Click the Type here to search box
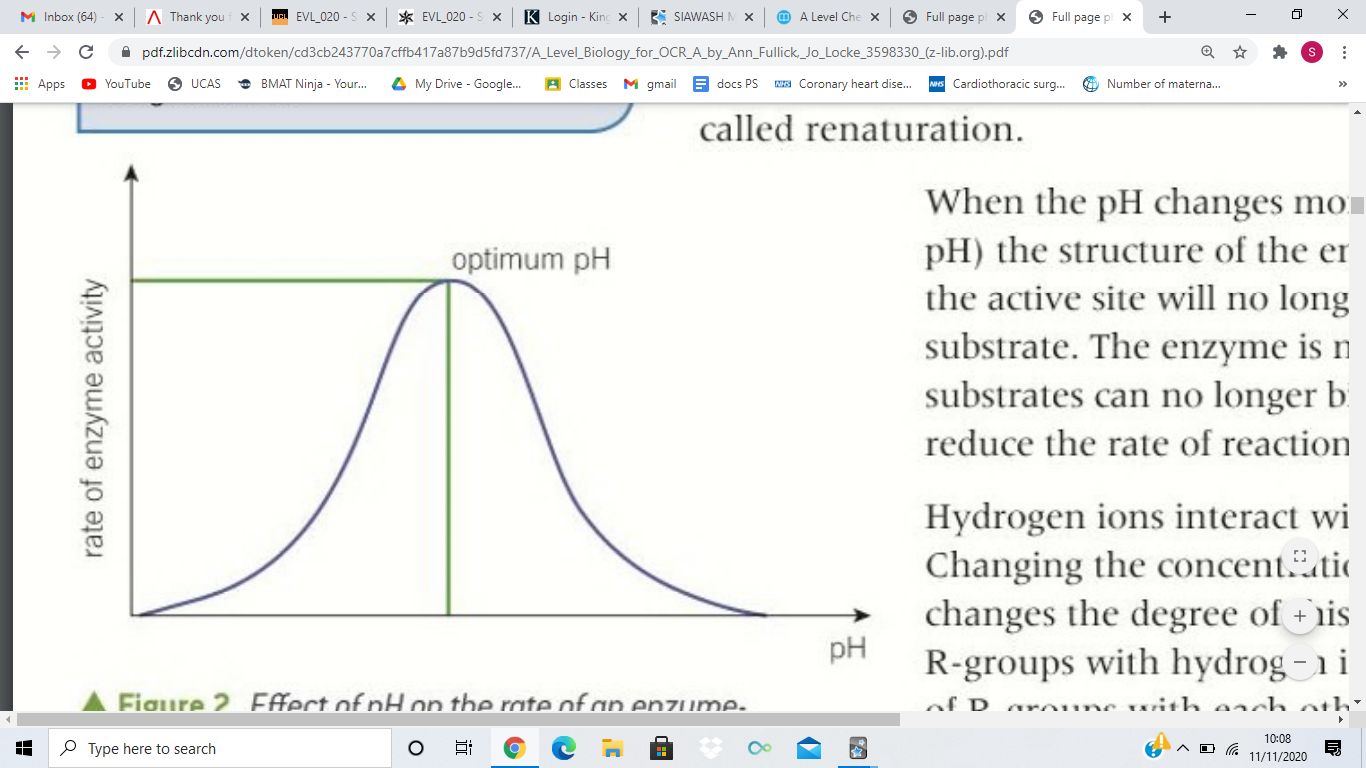Viewport: 1366px width, 768px height. [x=220, y=748]
